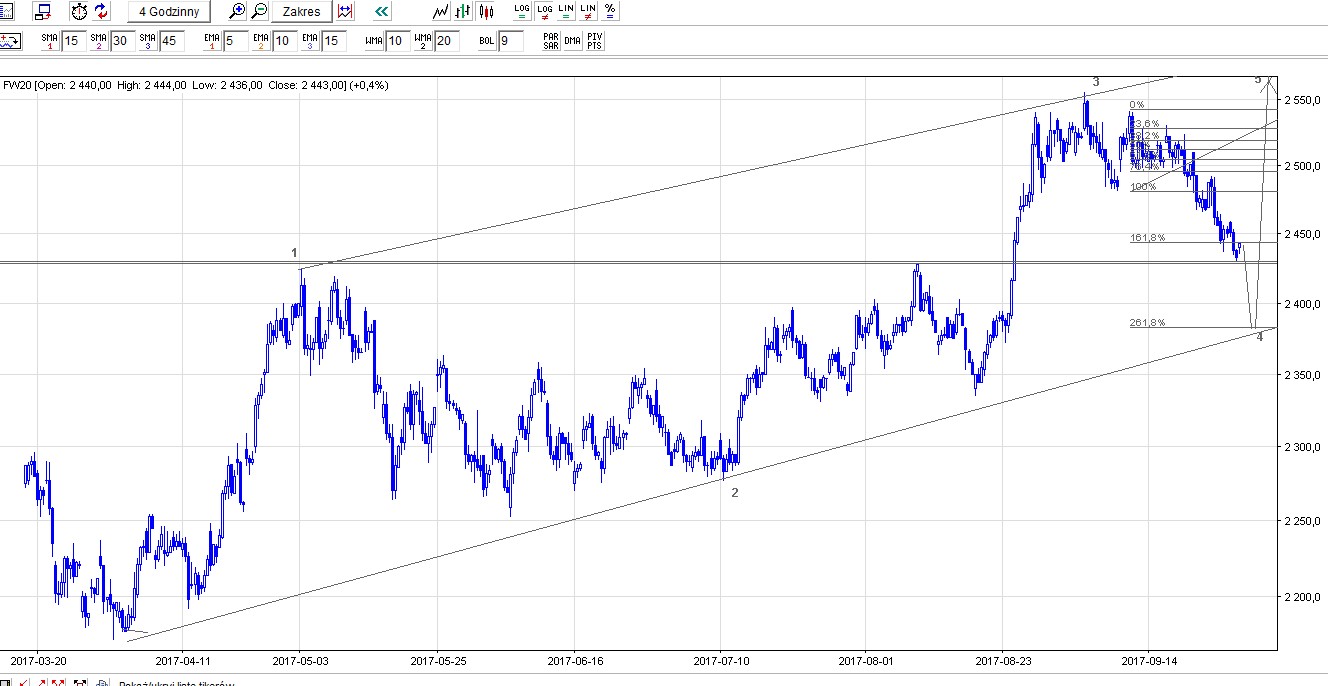
Task: Click the zoom out magnifier icon
Action: pos(259,12)
